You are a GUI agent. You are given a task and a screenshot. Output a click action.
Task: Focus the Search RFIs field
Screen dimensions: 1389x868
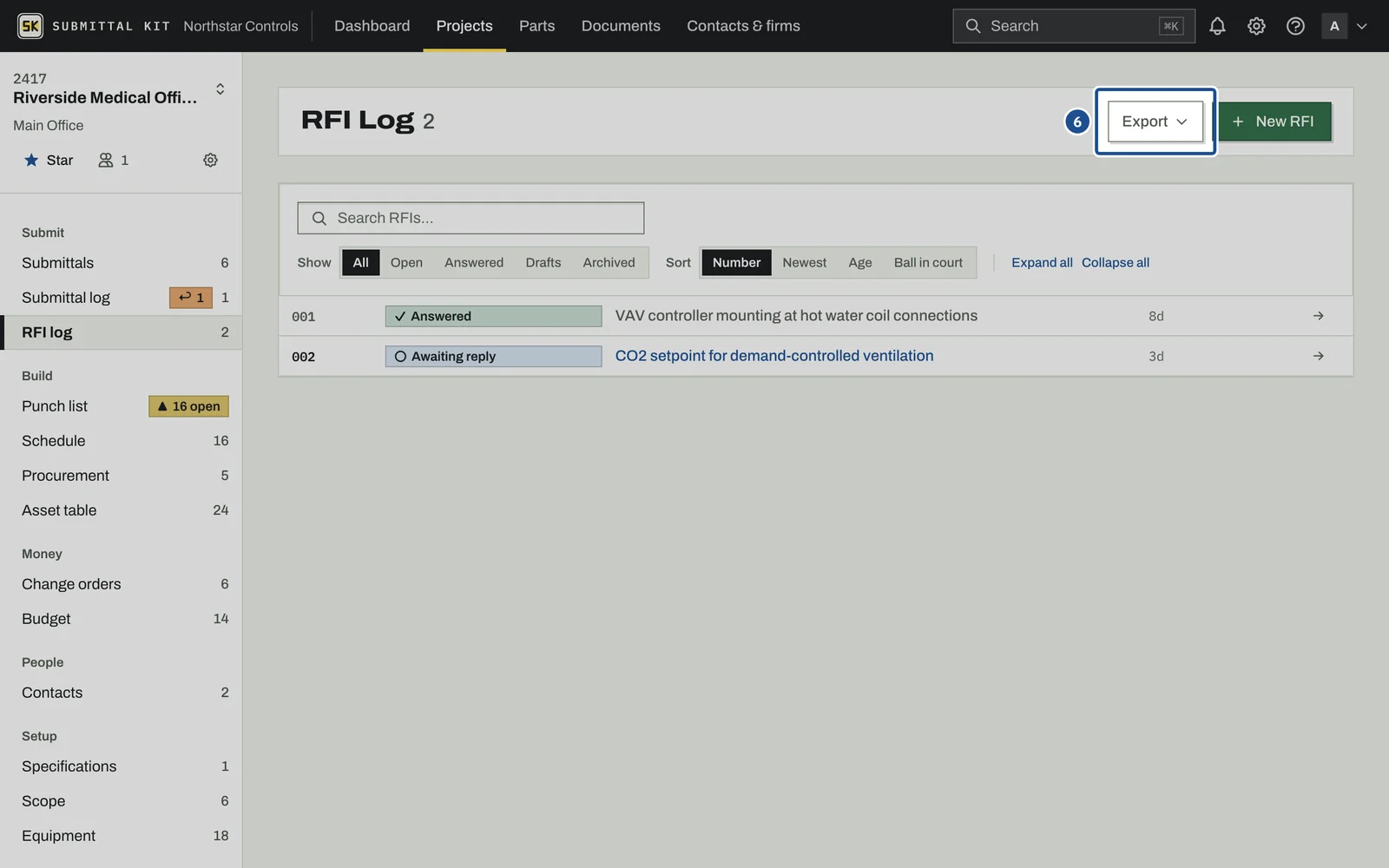pos(471,218)
